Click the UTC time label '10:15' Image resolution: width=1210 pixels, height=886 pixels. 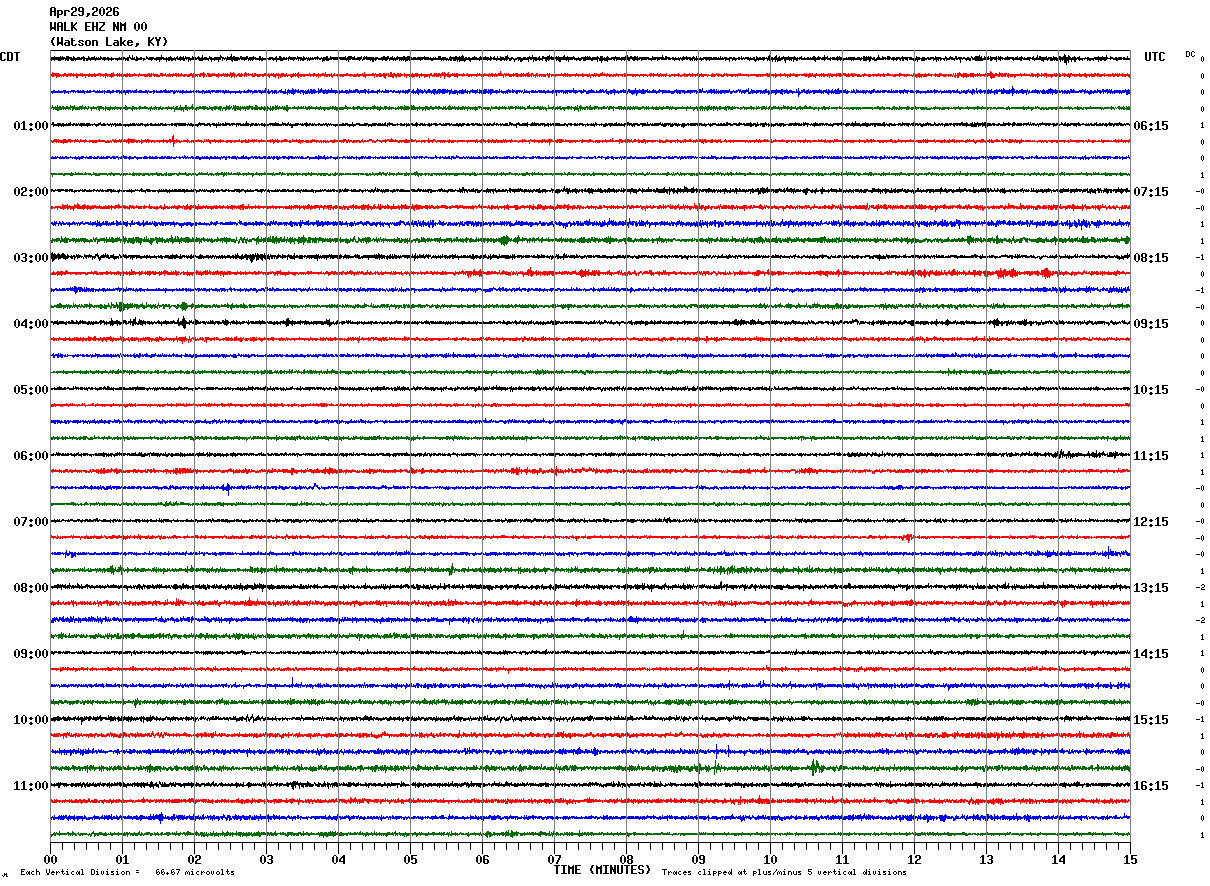click(1151, 390)
